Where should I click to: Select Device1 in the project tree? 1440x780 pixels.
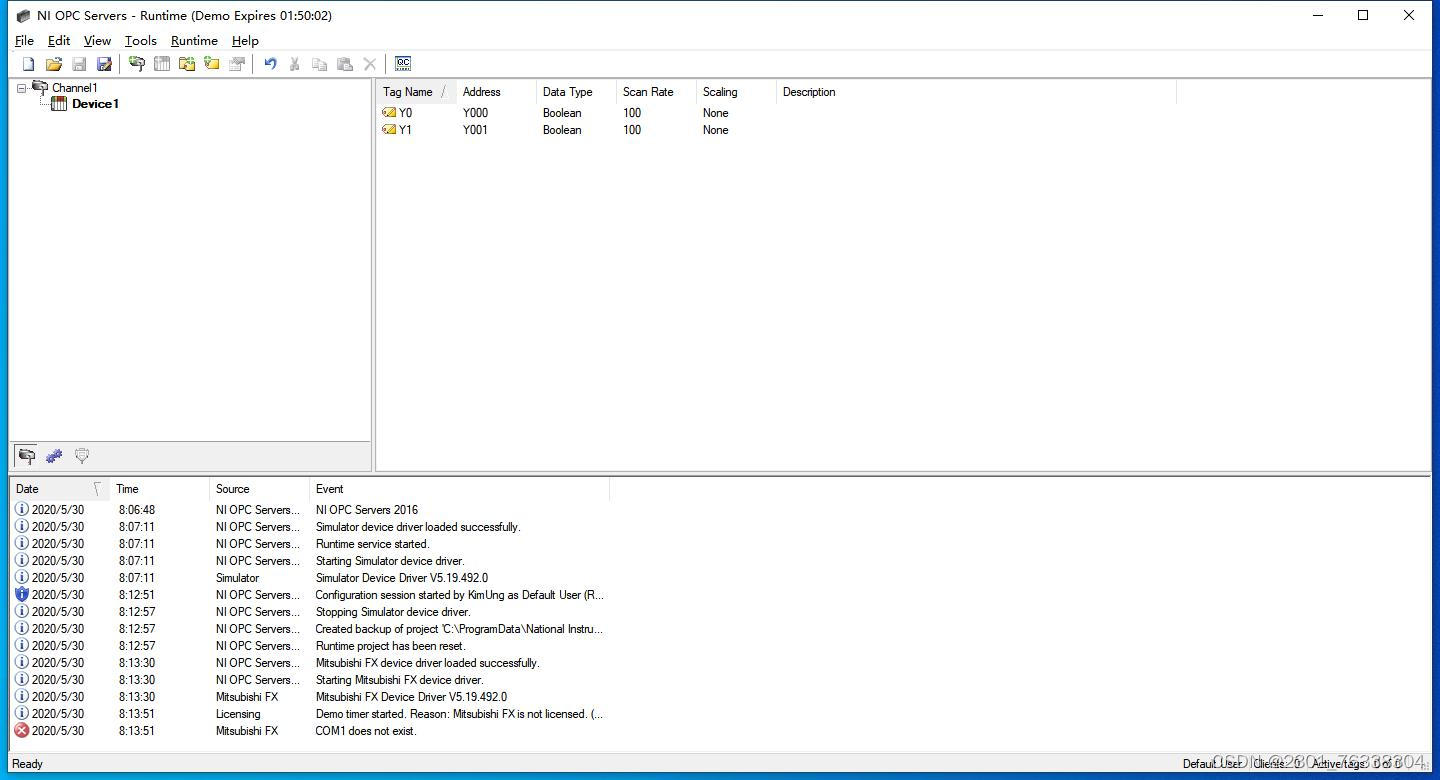click(95, 104)
